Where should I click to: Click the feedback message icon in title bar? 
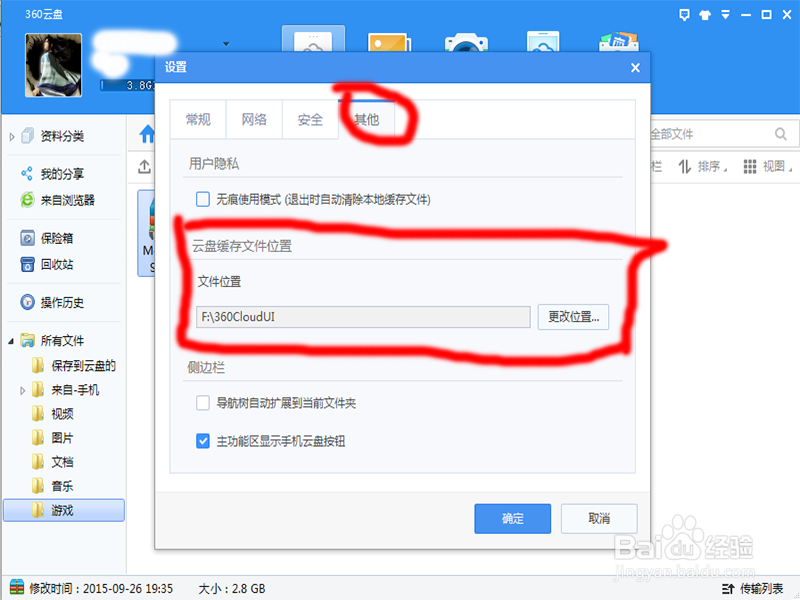[684, 14]
